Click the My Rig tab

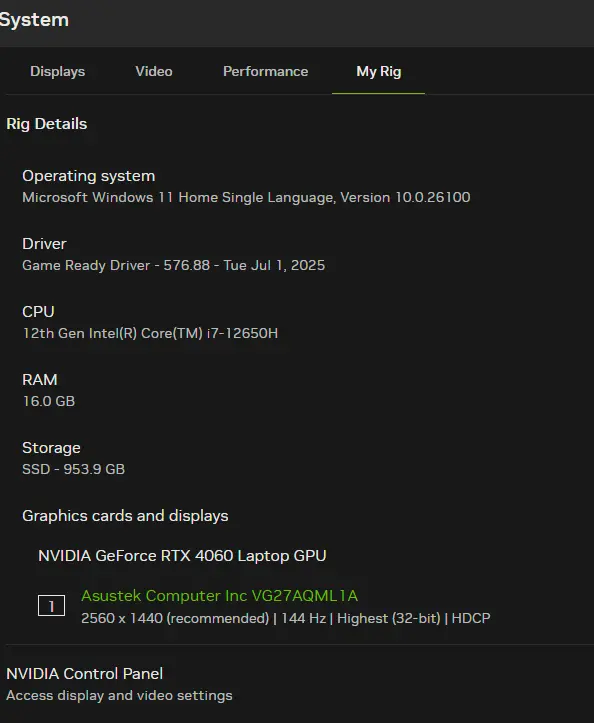tap(378, 71)
